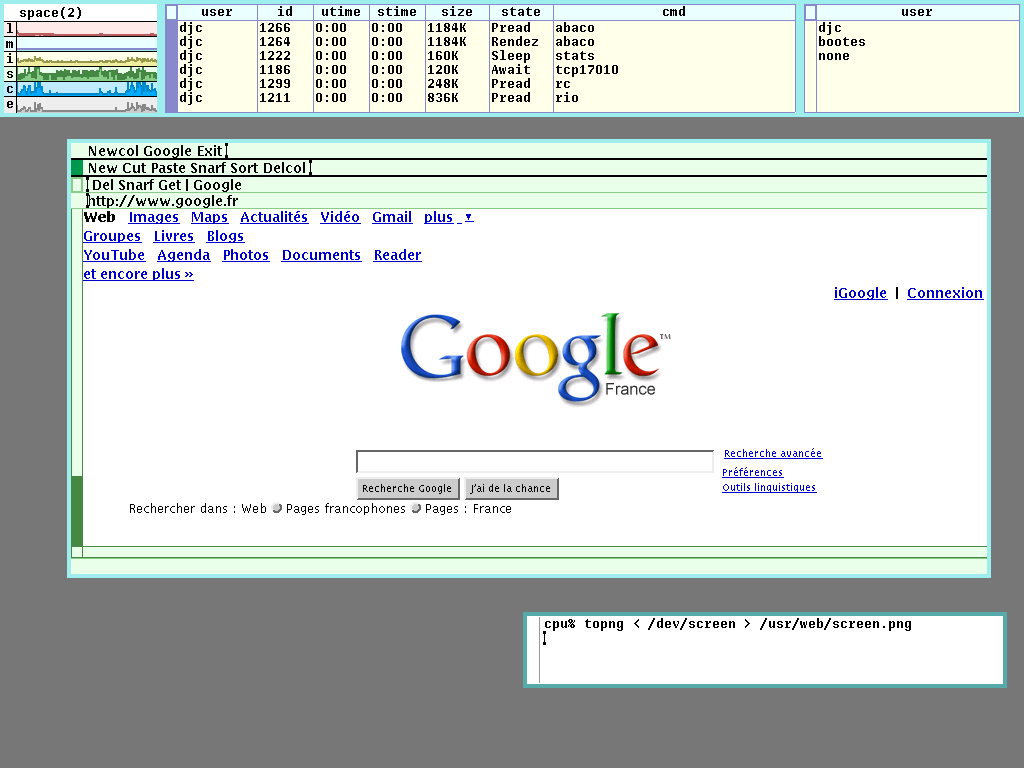This screenshot has height=768, width=1024.
Task: Click the red load graph labeled l
Action: pos(87,29)
